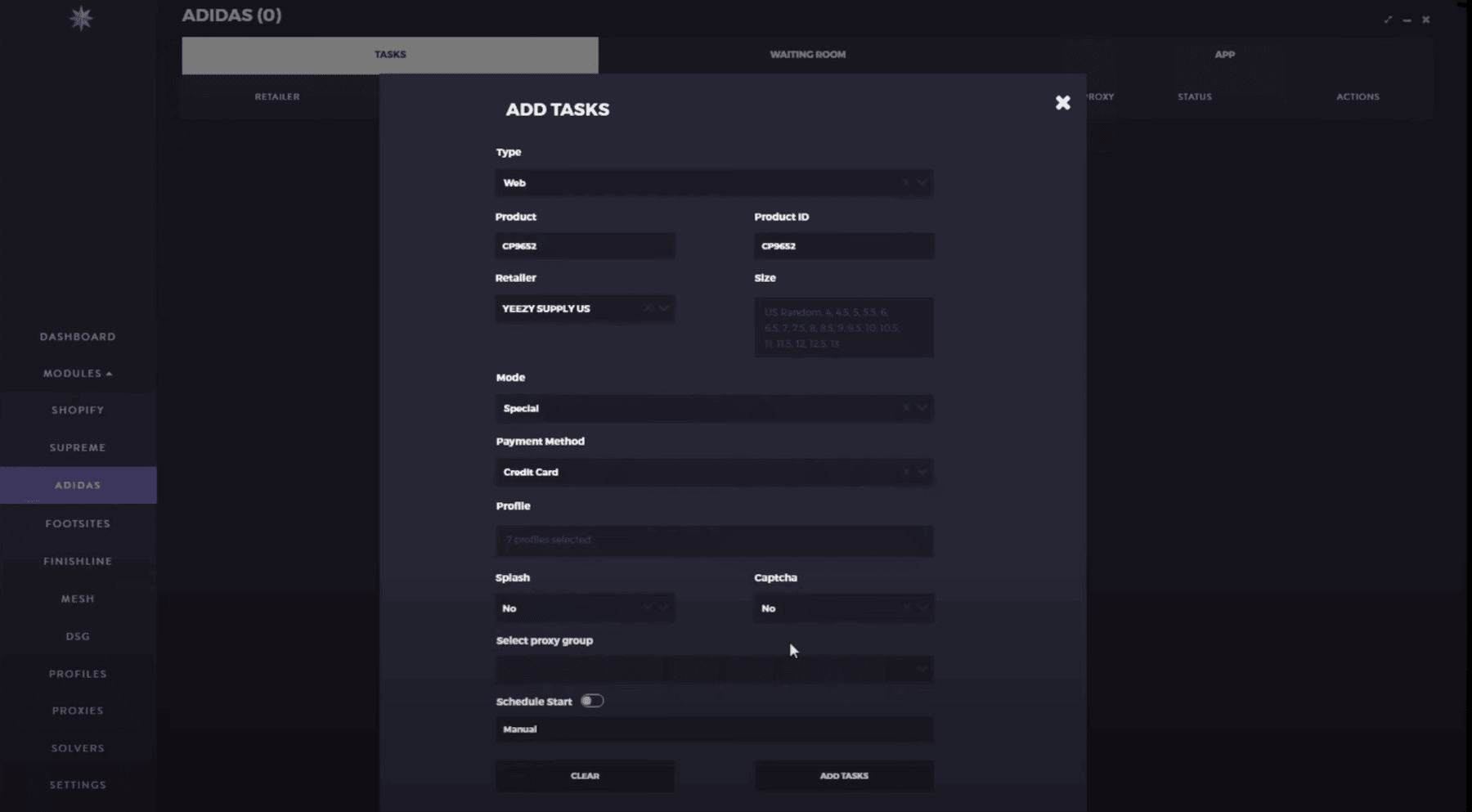Open the Select proxy group dropdown
Viewport: 1472px width, 812px height.
714,670
